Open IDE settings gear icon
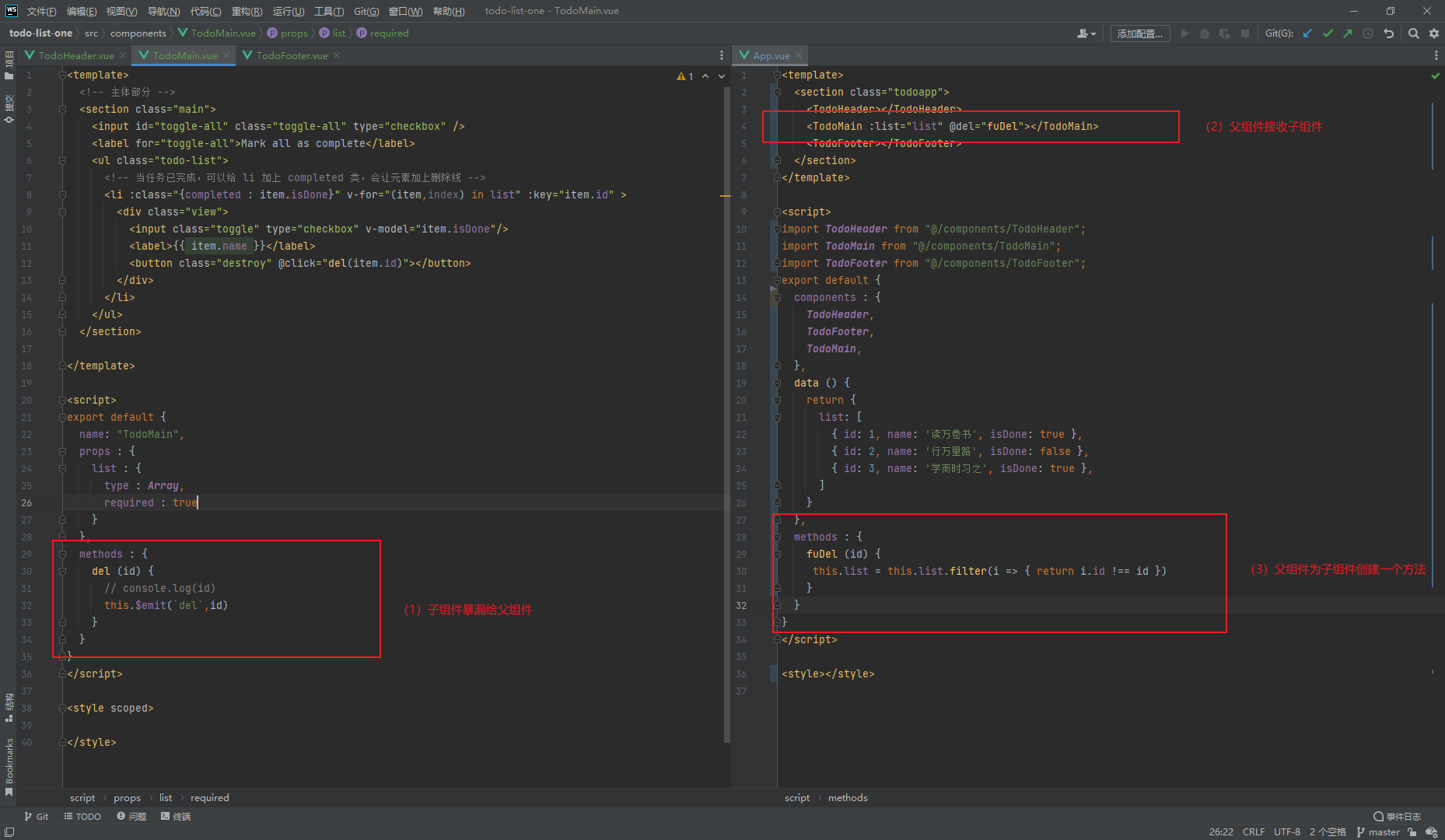The height and width of the screenshot is (840, 1445). click(1434, 33)
